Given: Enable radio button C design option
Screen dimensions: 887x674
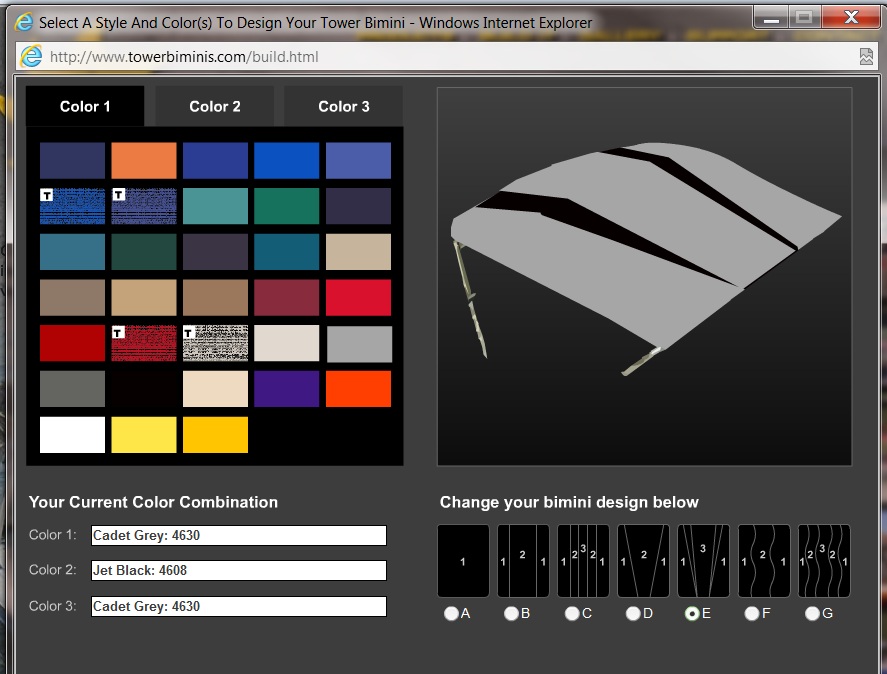Looking at the screenshot, I should click(x=572, y=614).
